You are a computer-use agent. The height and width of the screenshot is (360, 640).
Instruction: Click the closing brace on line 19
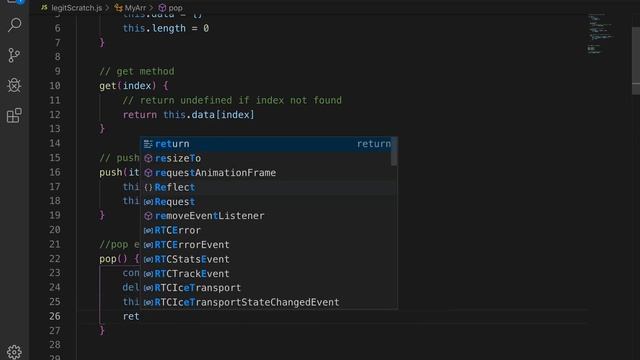pyautogui.click(x=102, y=215)
